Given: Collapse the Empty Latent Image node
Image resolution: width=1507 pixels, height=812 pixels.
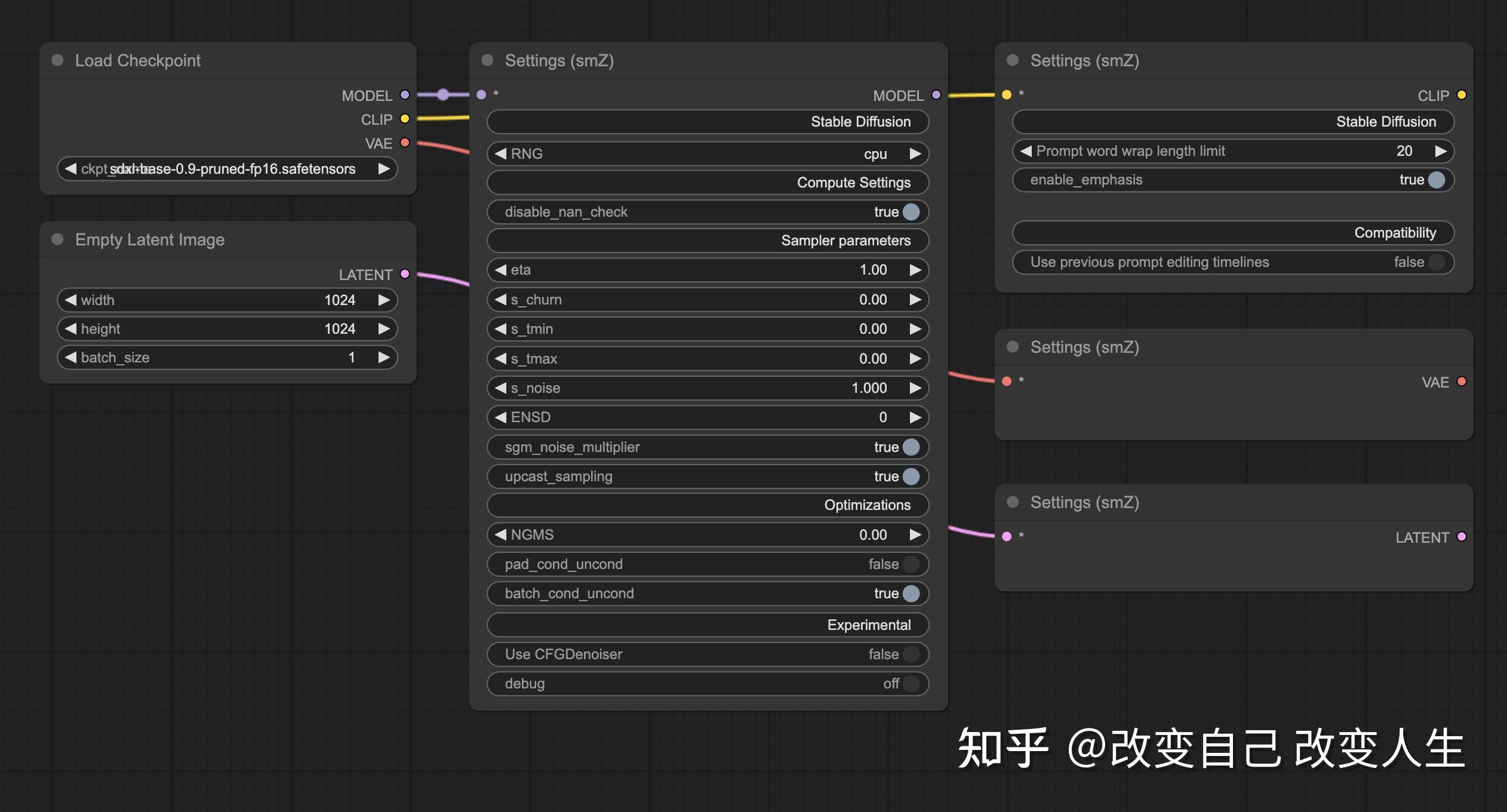Looking at the screenshot, I should point(57,239).
